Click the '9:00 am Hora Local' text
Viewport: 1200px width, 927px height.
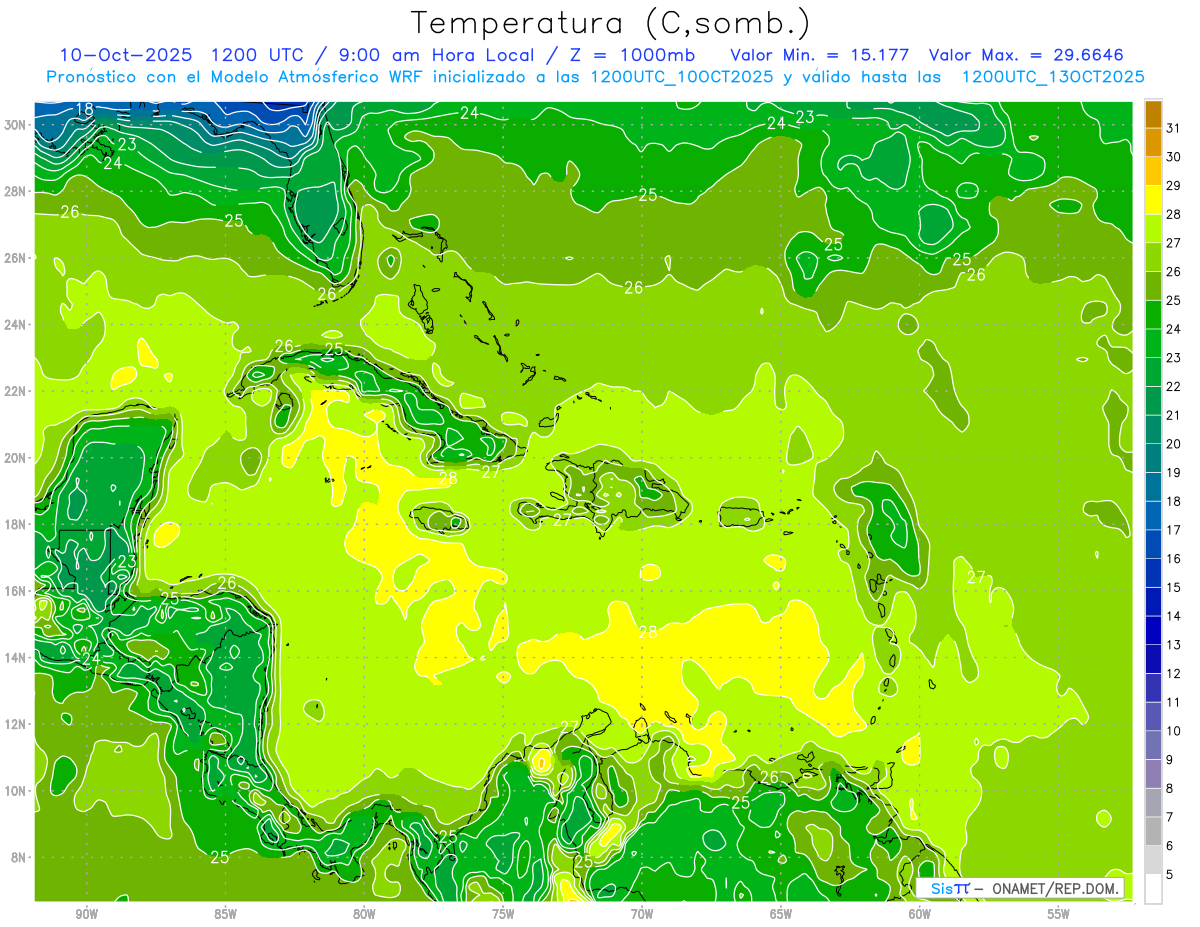(436, 55)
